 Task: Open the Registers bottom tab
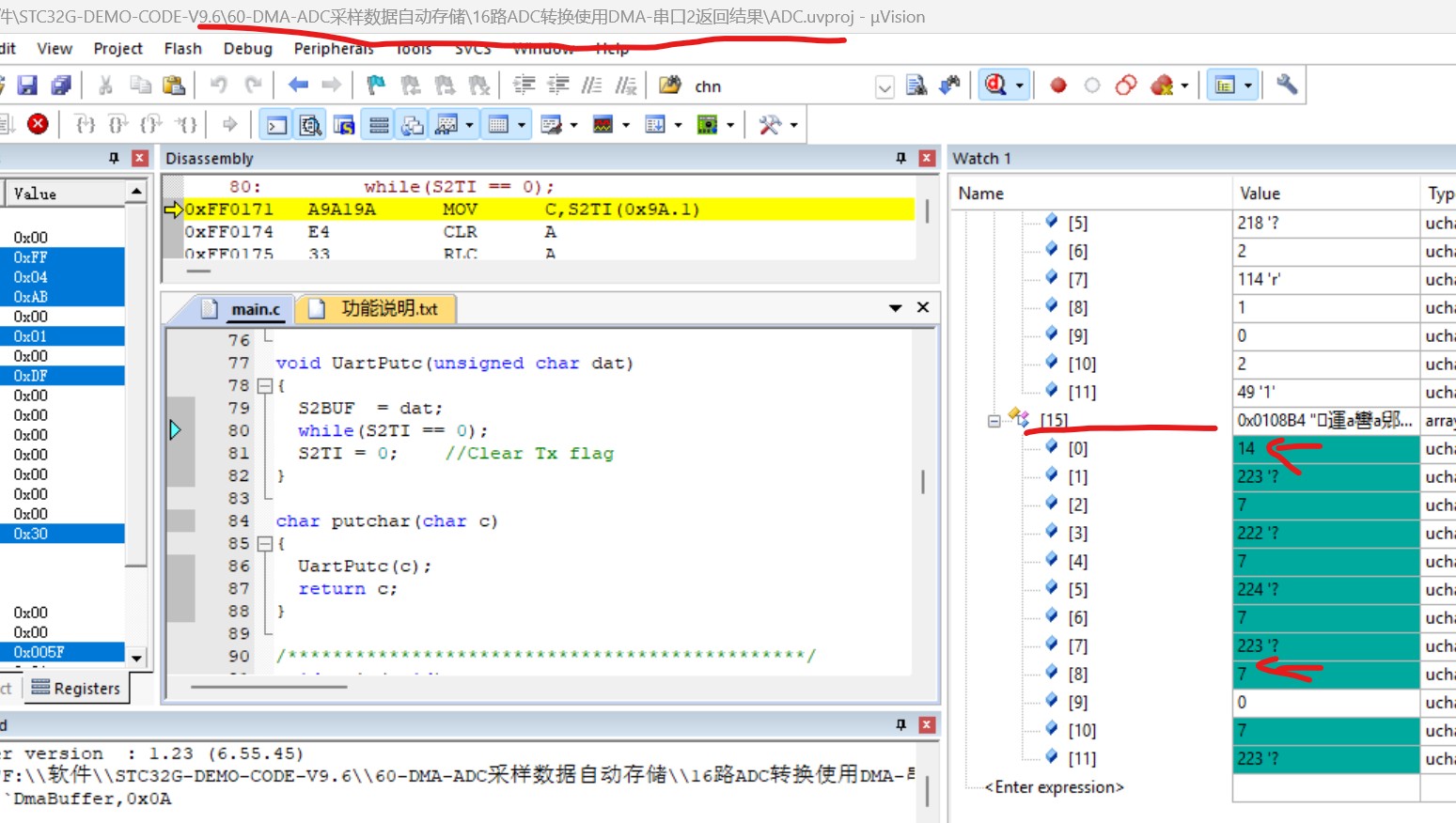coord(76,689)
